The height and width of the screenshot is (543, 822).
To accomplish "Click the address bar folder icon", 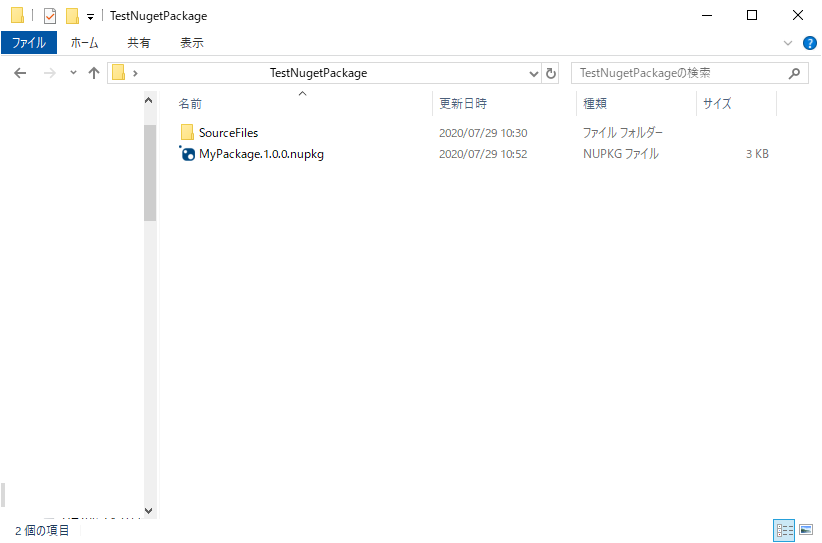I will point(119,72).
